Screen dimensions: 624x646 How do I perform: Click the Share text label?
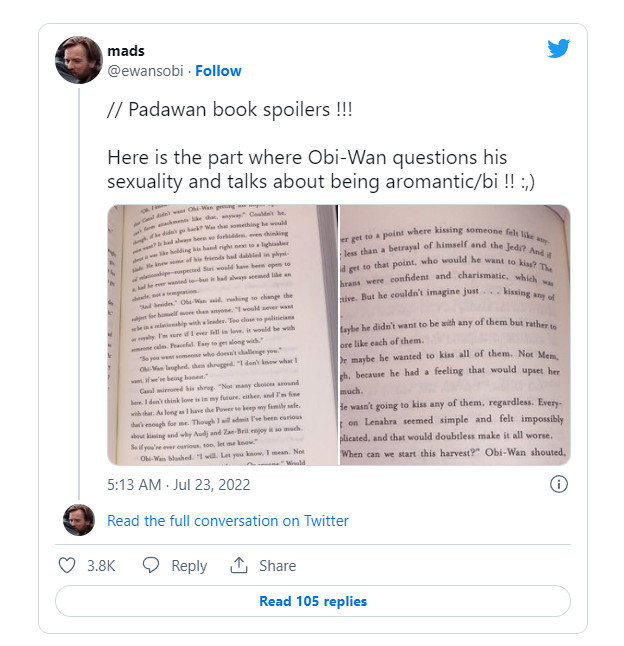click(278, 566)
